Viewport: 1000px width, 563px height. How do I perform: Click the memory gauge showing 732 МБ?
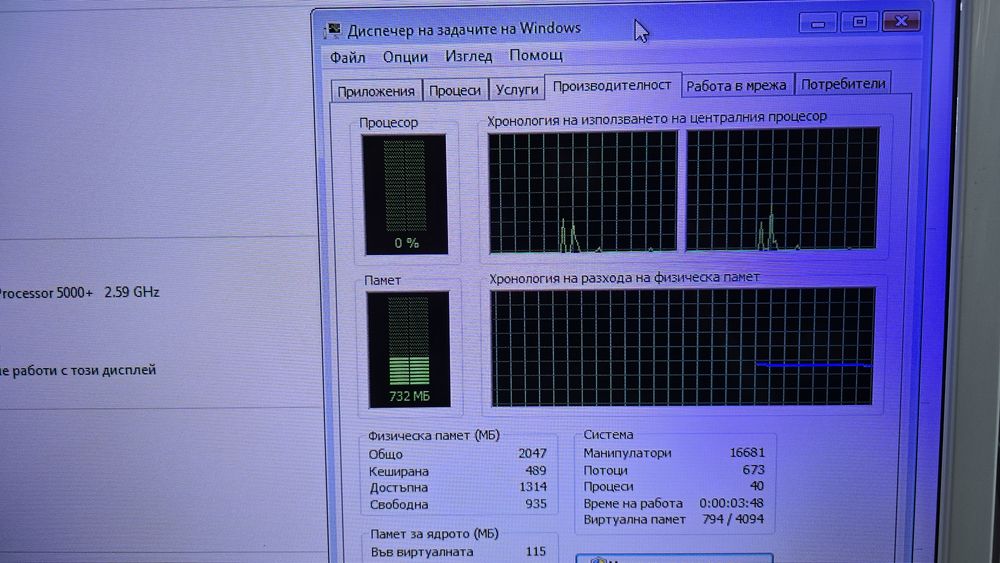pyautogui.click(x=409, y=349)
